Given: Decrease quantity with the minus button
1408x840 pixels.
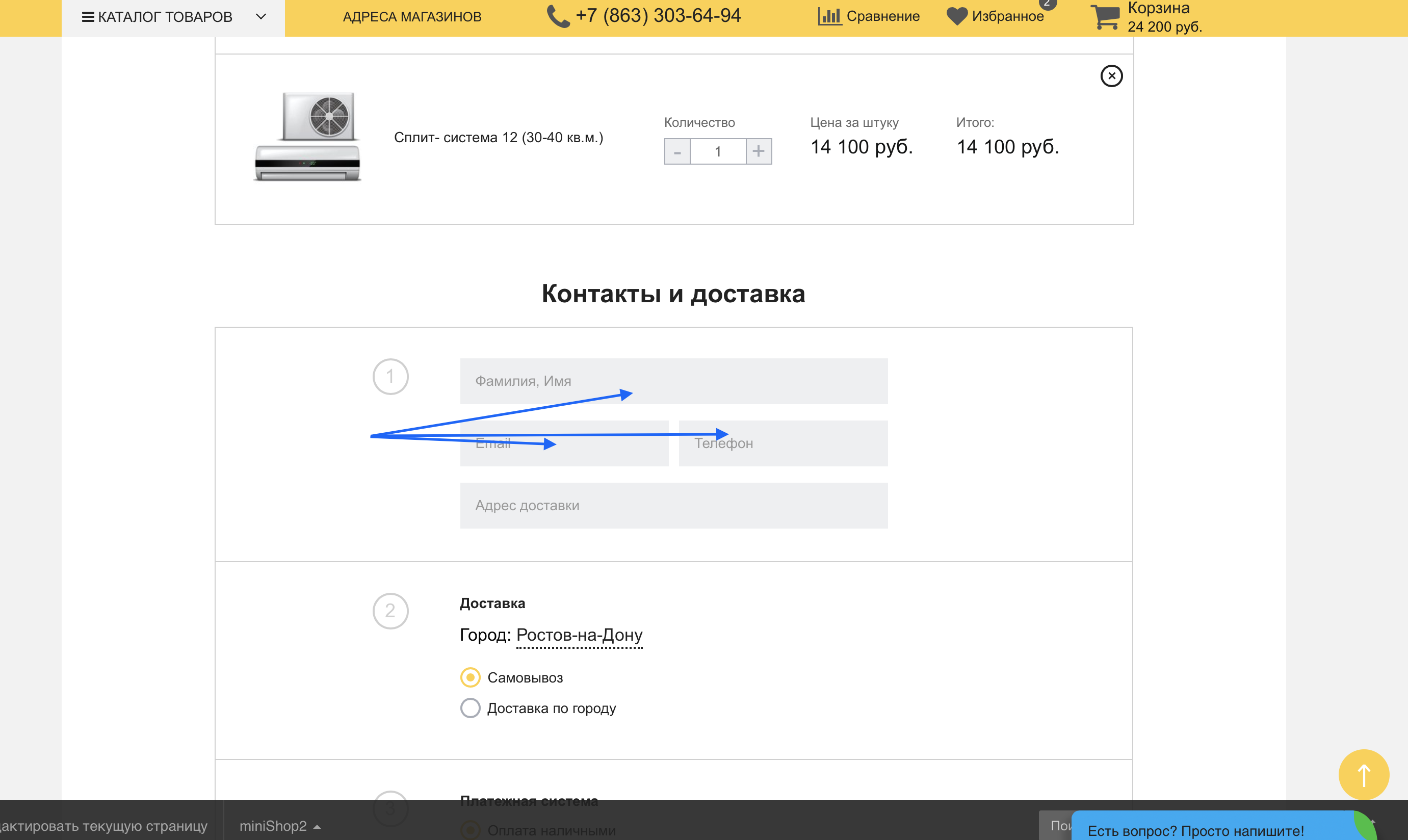Looking at the screenshot, I should [x=677, y=151].
